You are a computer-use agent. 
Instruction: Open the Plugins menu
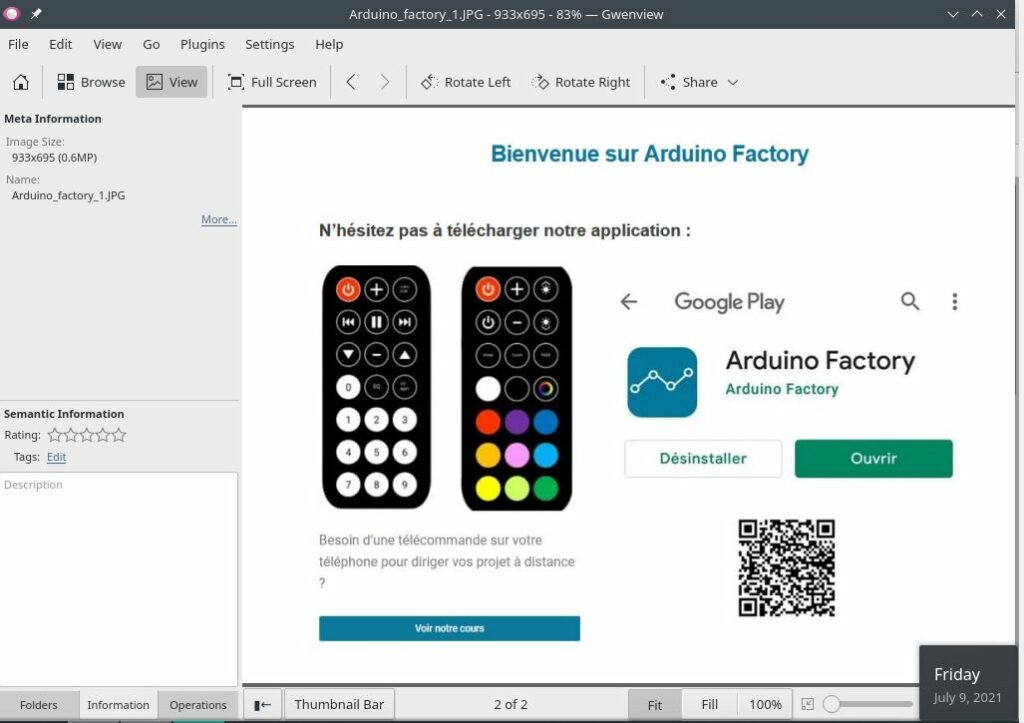tap(202, 44)
